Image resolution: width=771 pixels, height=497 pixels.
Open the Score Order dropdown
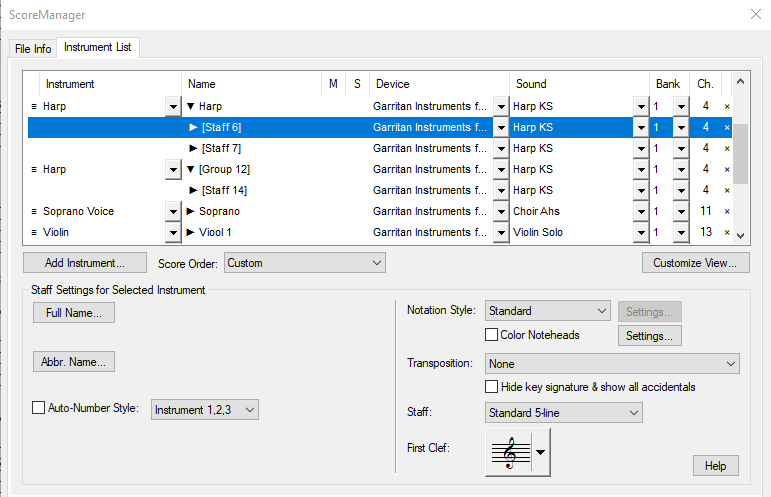(x=304, y=263)
